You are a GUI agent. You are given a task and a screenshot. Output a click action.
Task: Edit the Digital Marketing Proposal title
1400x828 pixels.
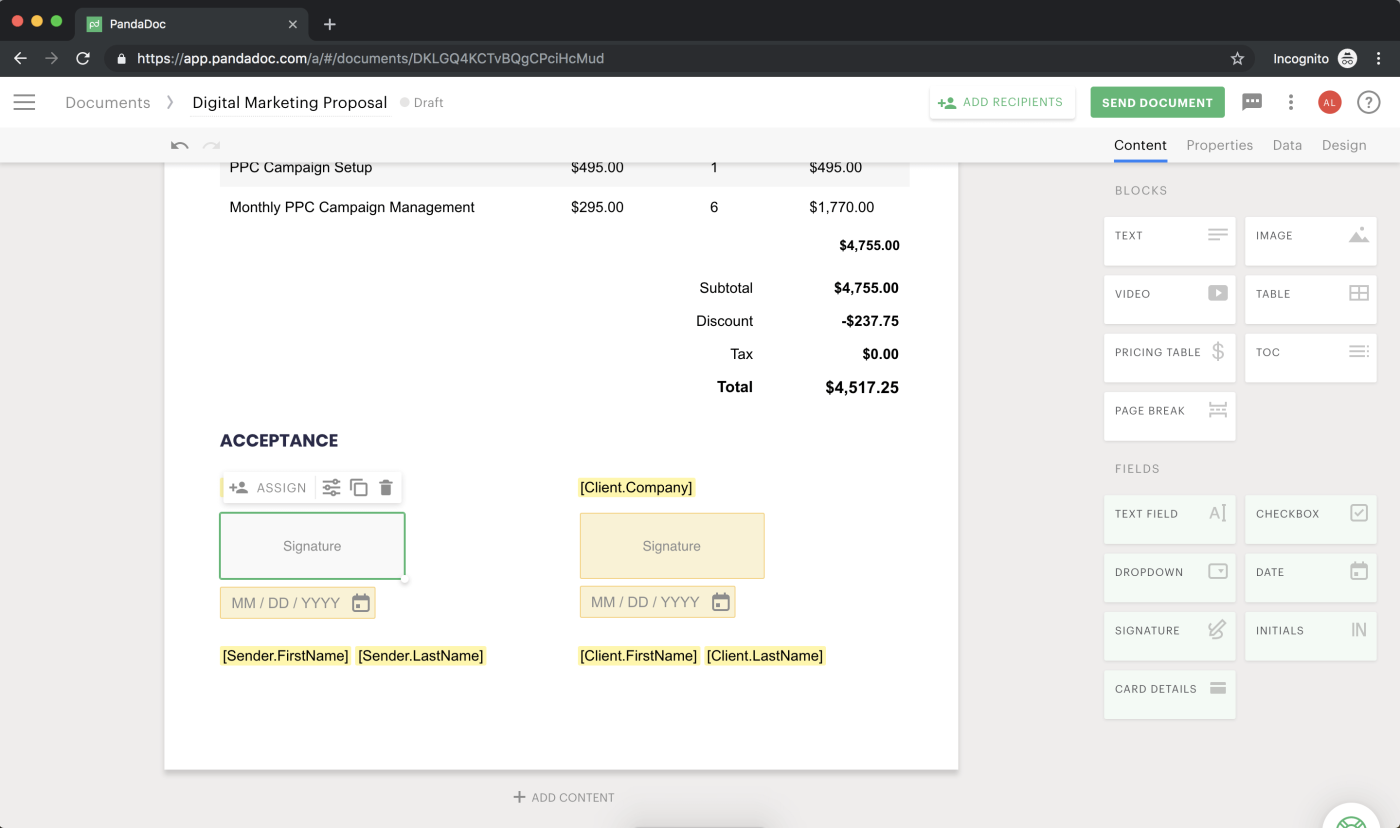pos(290,102)
